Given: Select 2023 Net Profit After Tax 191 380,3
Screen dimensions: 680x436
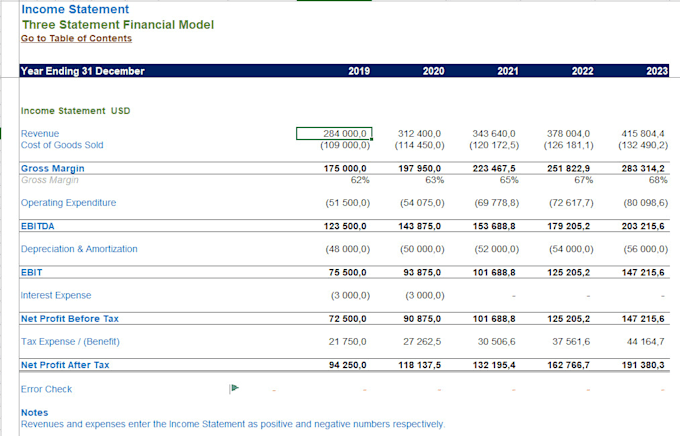Looking at the screenshot, I should 643,365.
